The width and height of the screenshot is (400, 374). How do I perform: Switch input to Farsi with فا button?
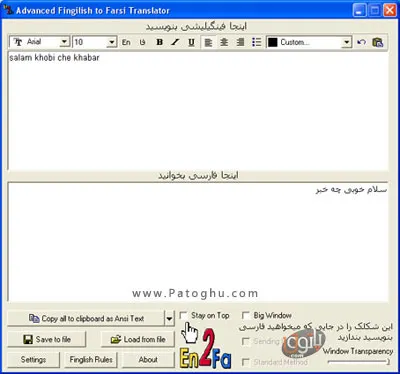tap(143, 42)
